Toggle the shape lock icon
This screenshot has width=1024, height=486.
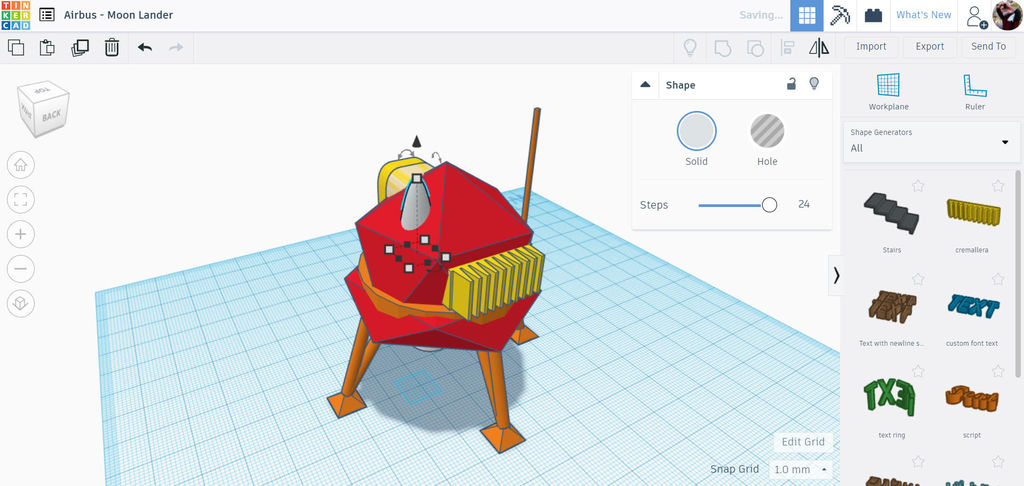click(791, 84)
